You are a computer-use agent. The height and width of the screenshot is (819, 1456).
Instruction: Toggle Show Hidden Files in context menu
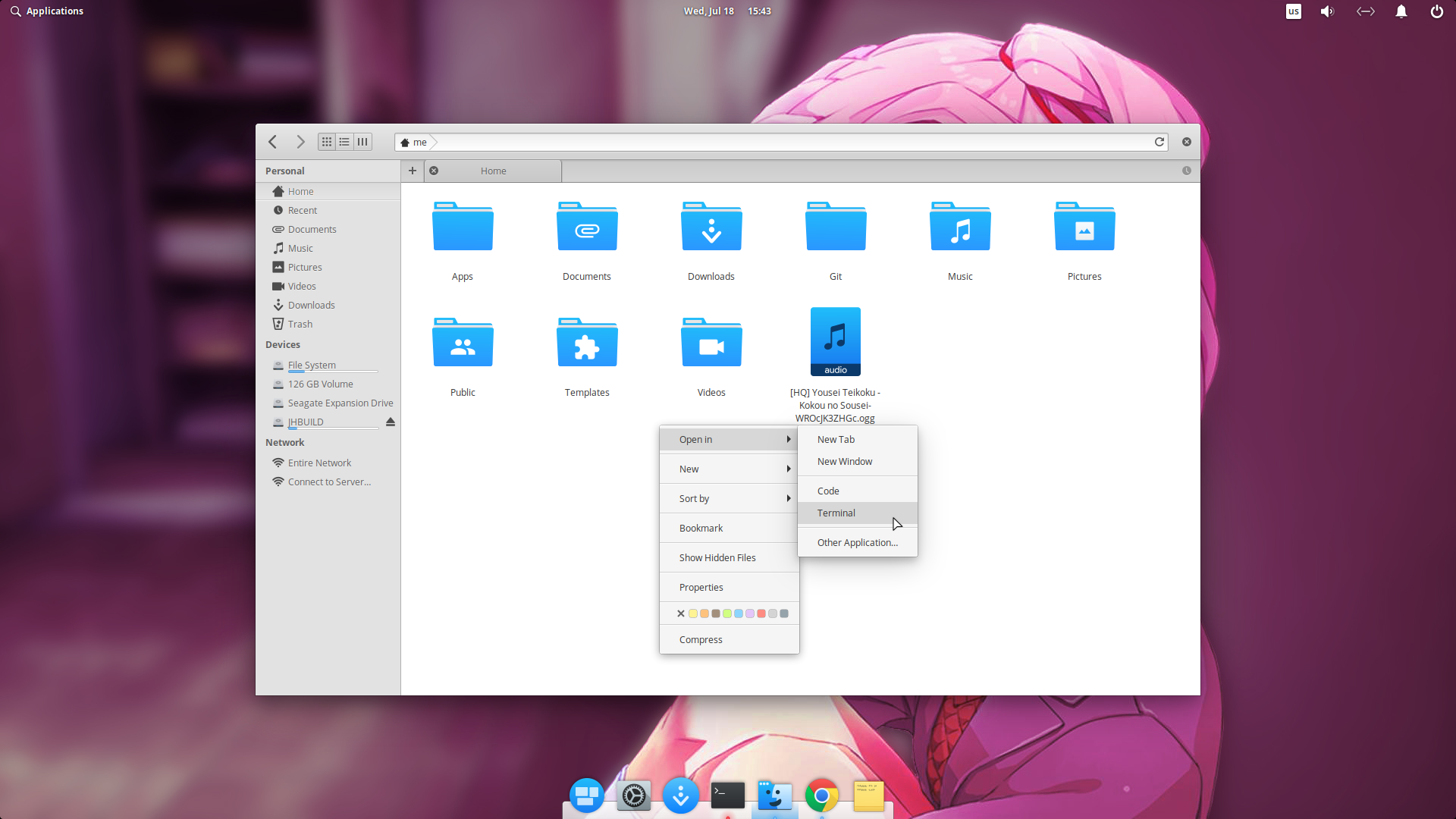coord(717,557)
